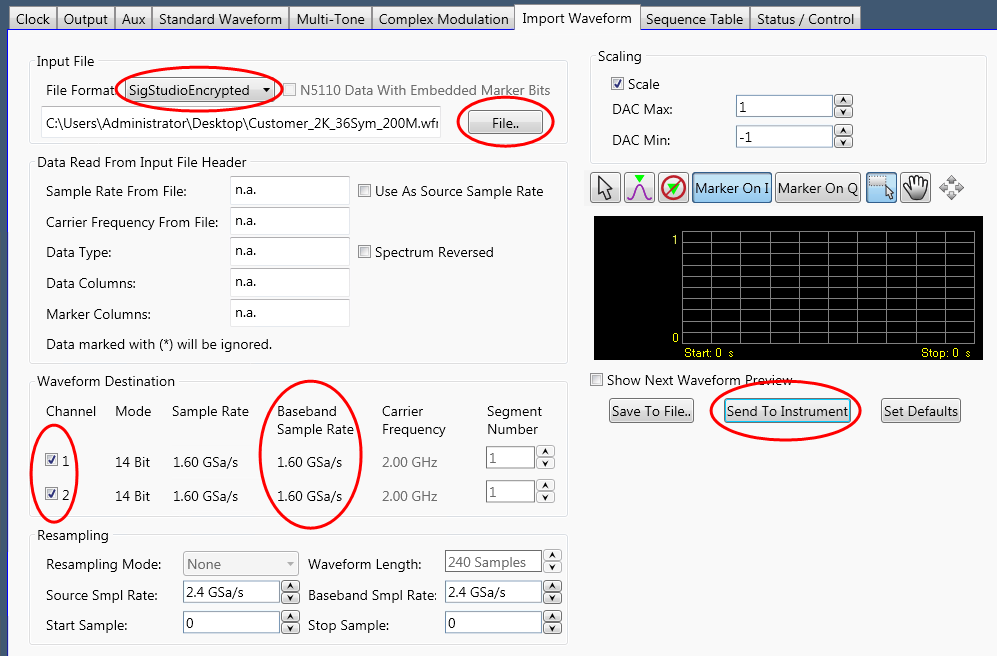The width and height of the screenshot is (997, 656).
Task: Click the Source Smpl Rate input field
Action: [x=230, y=592]
